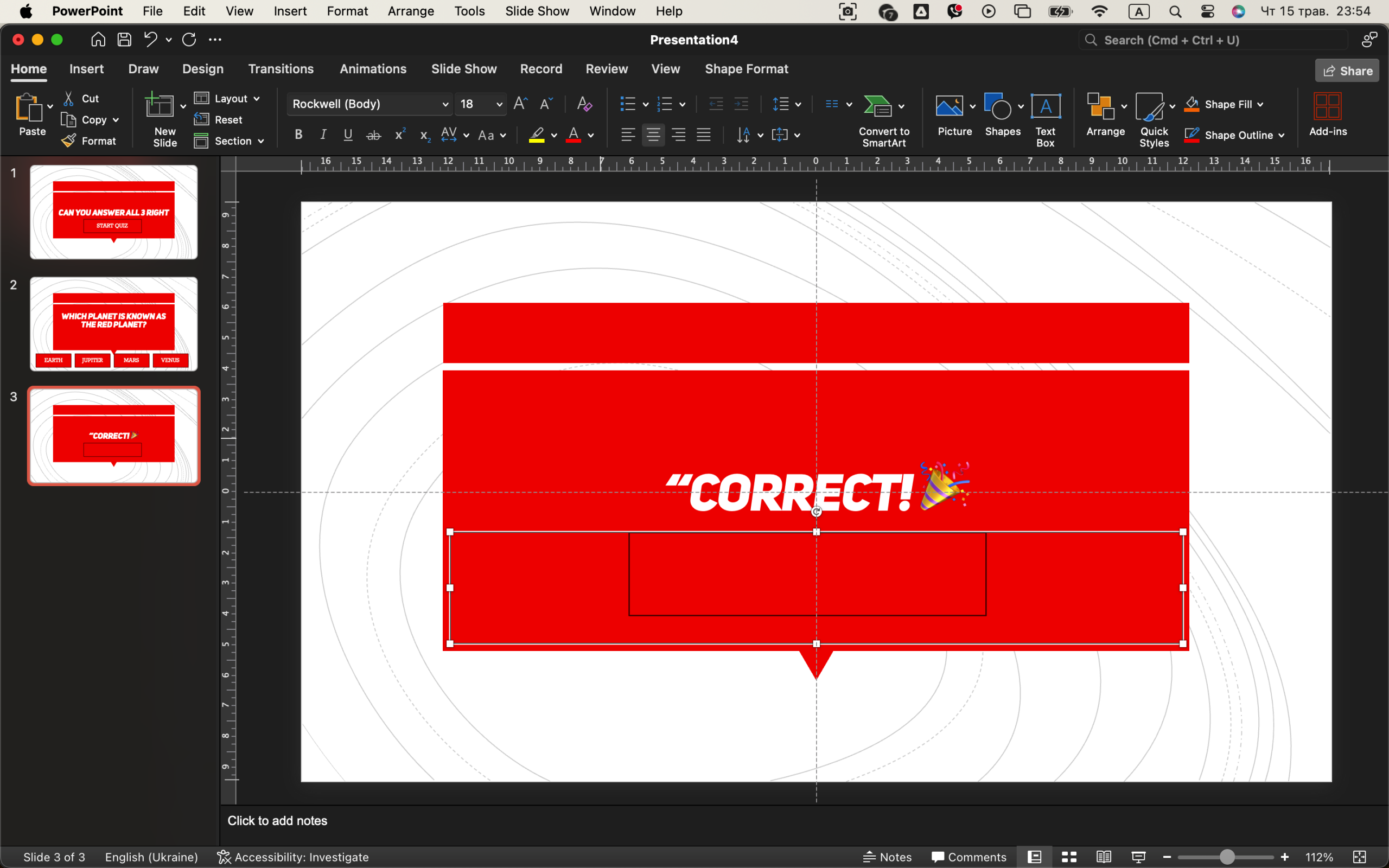Open the Design tab

pos(202,69)
